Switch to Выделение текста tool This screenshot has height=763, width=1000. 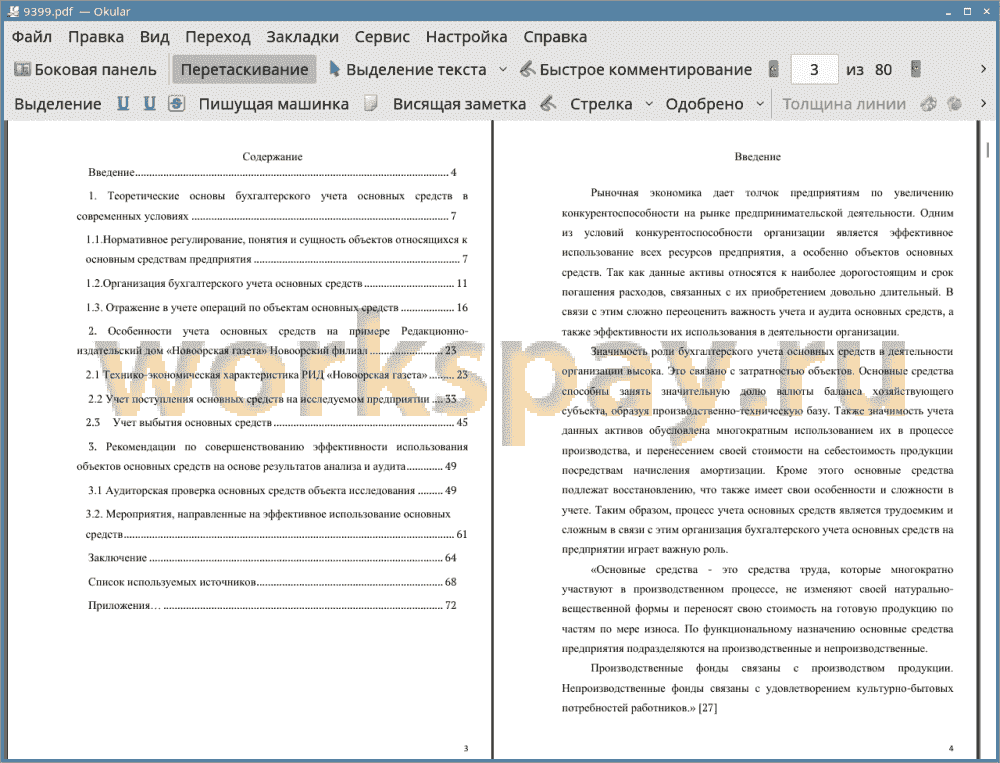[407, 70]
